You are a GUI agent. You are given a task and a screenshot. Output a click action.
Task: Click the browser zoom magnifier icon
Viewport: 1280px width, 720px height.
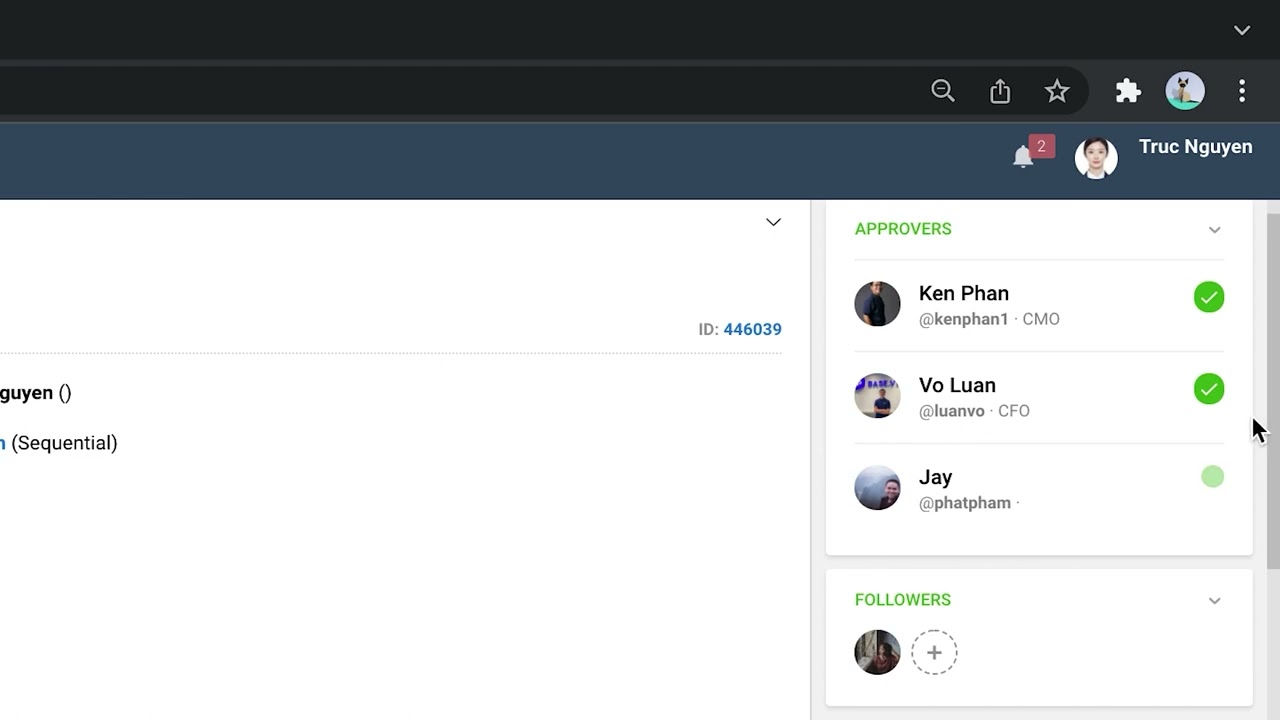943,91
